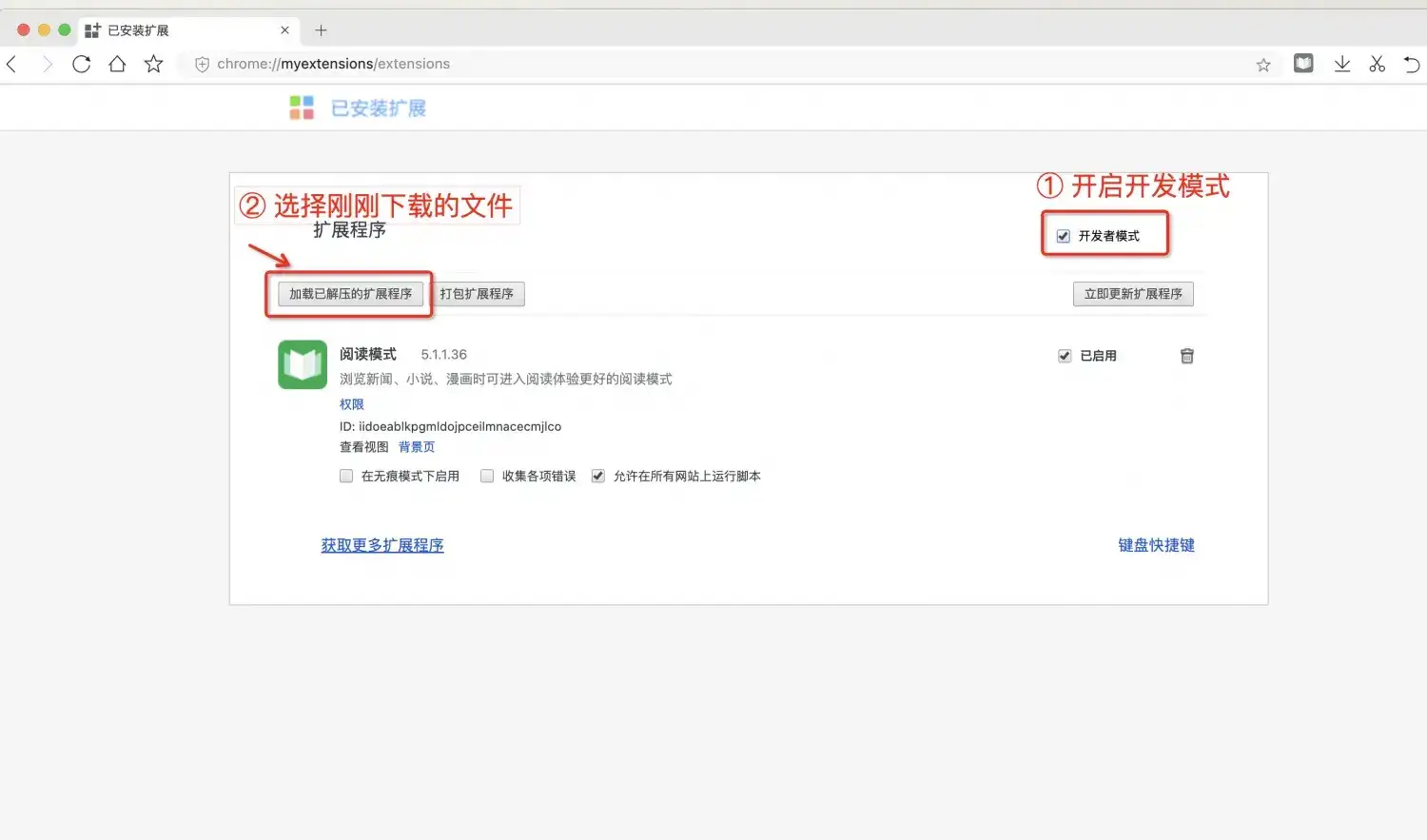Image resolution: width=1427 pixels, height=840 pixels.
Task: Open the reading mode extension toolbar icon
Action: click(x=1303, y=64)
